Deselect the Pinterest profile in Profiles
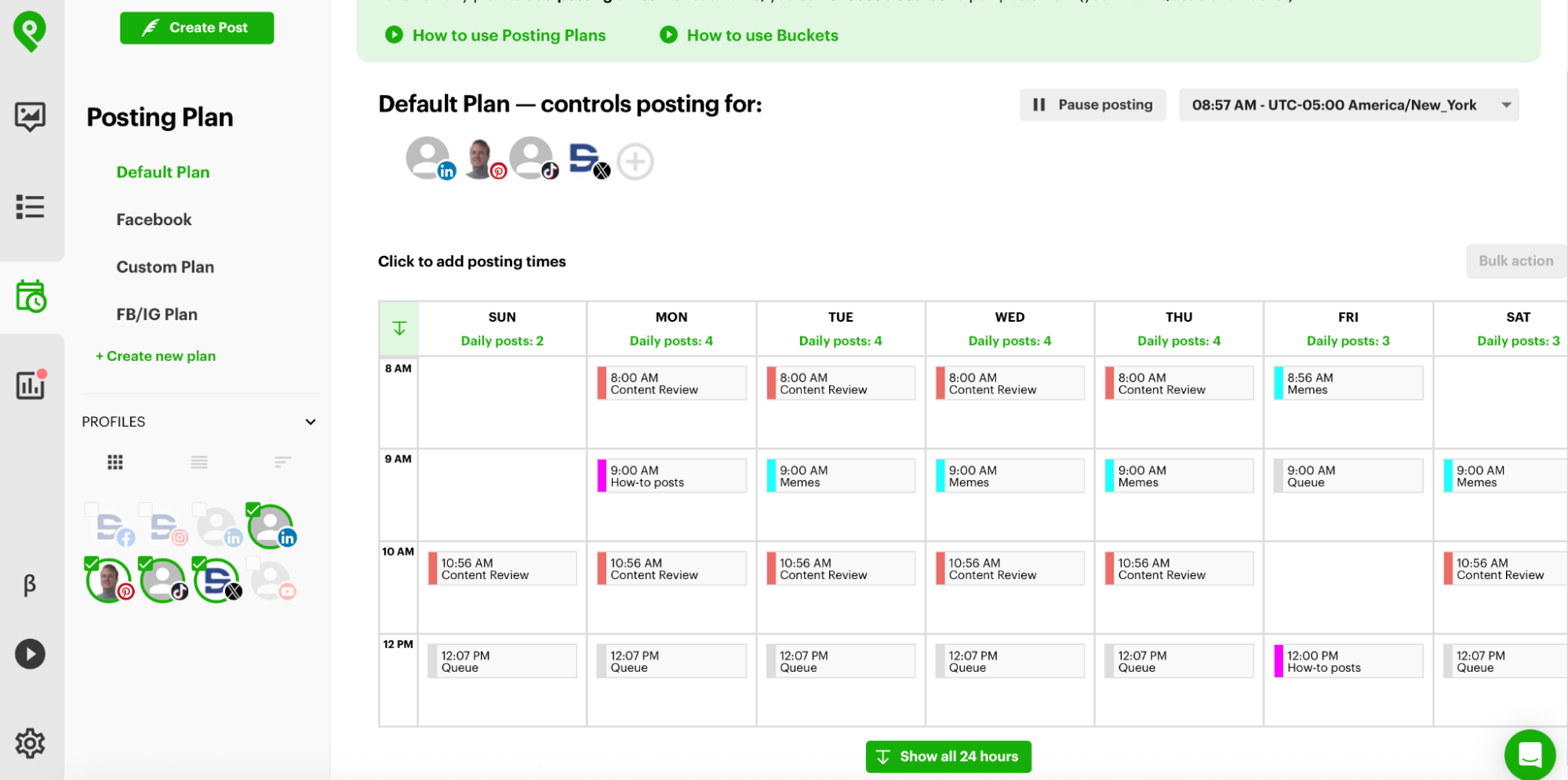 coord(92,563)
